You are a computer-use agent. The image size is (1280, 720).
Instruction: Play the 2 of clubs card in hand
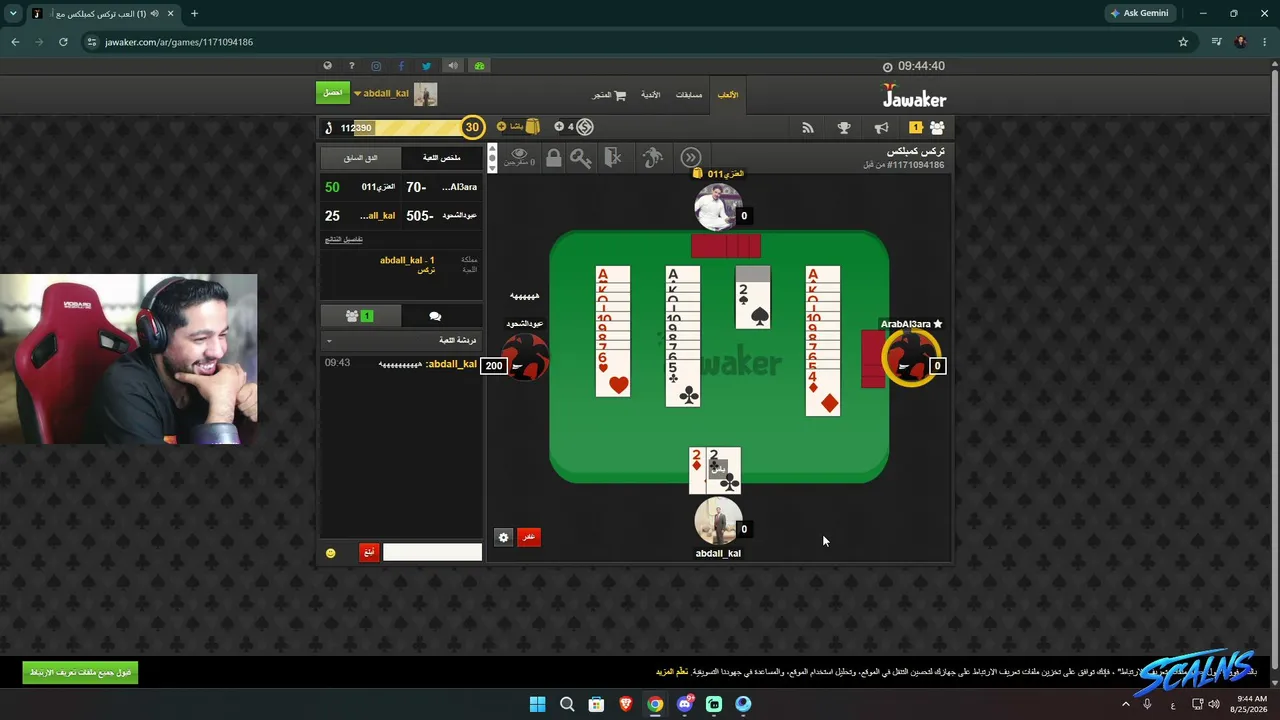723,471
